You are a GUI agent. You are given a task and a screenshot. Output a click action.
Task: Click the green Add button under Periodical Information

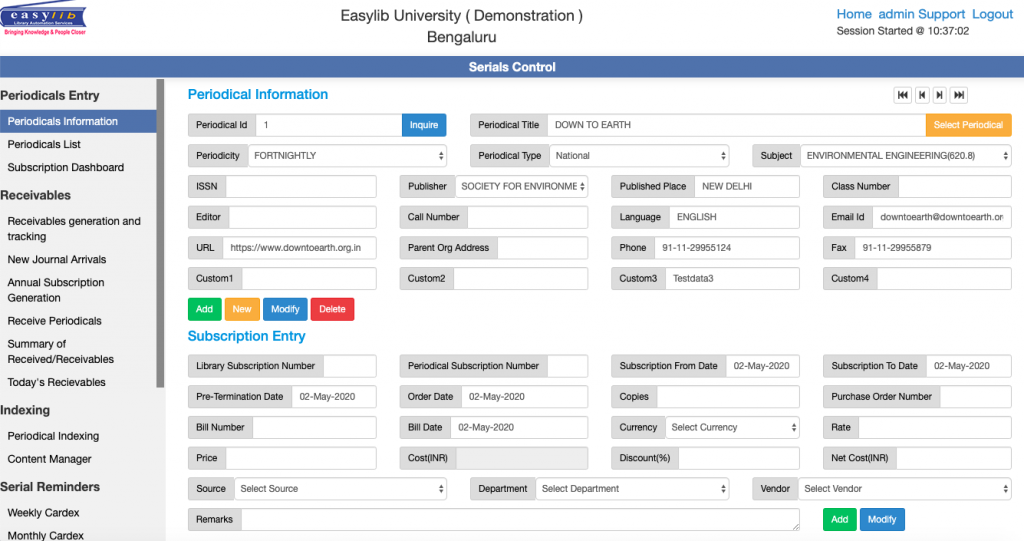204,309
